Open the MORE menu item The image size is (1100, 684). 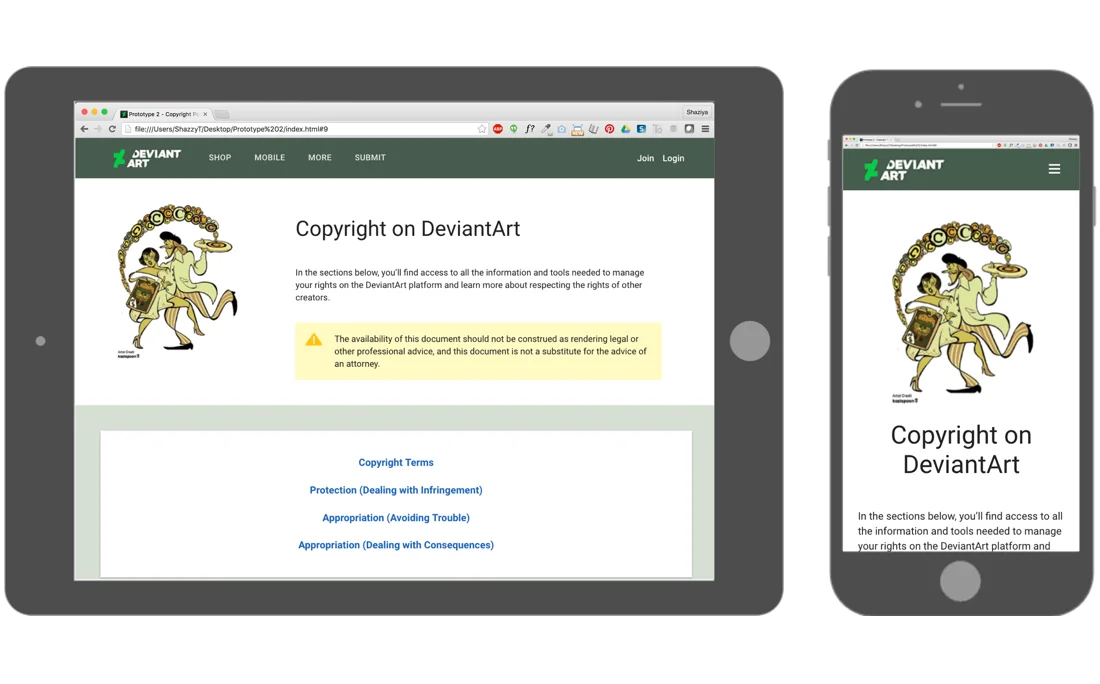coord(320,158)
